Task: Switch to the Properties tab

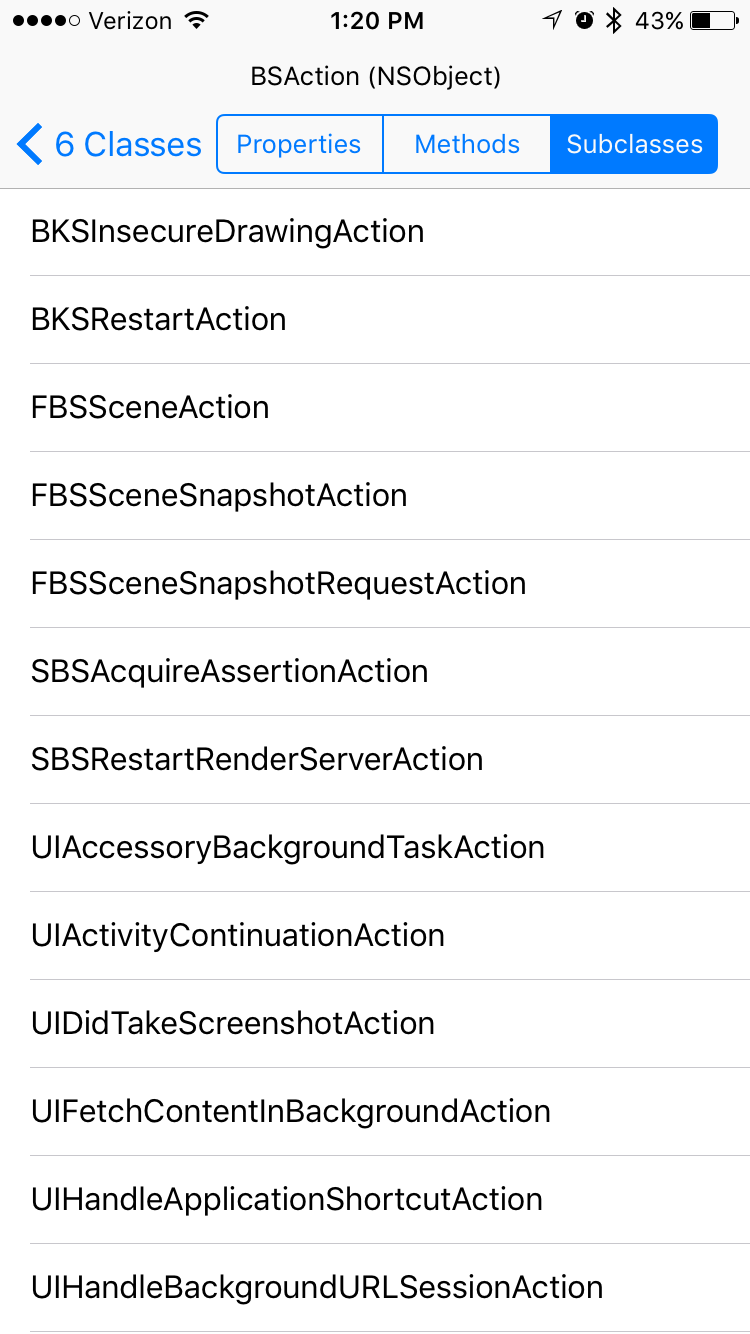Action: 299,144
